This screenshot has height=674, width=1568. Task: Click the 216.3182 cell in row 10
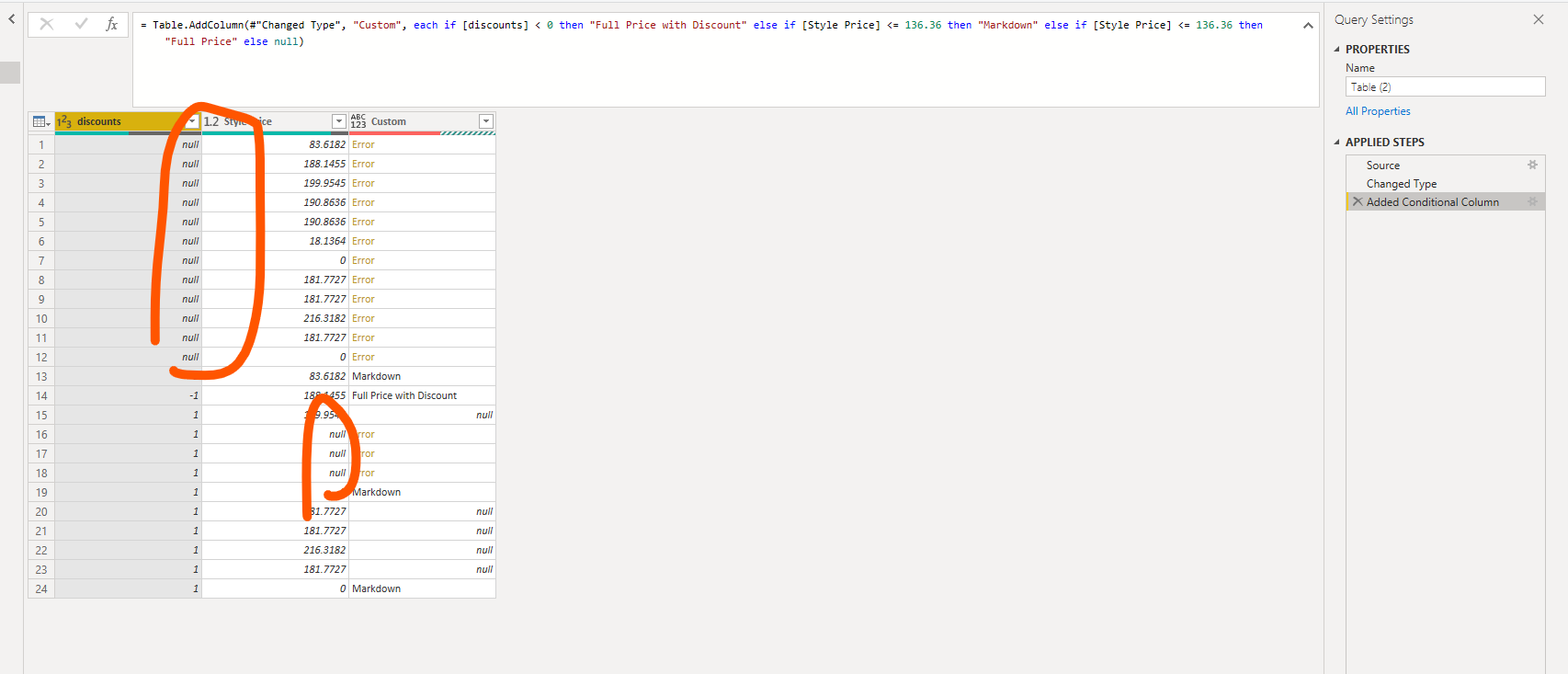point(275,318)
